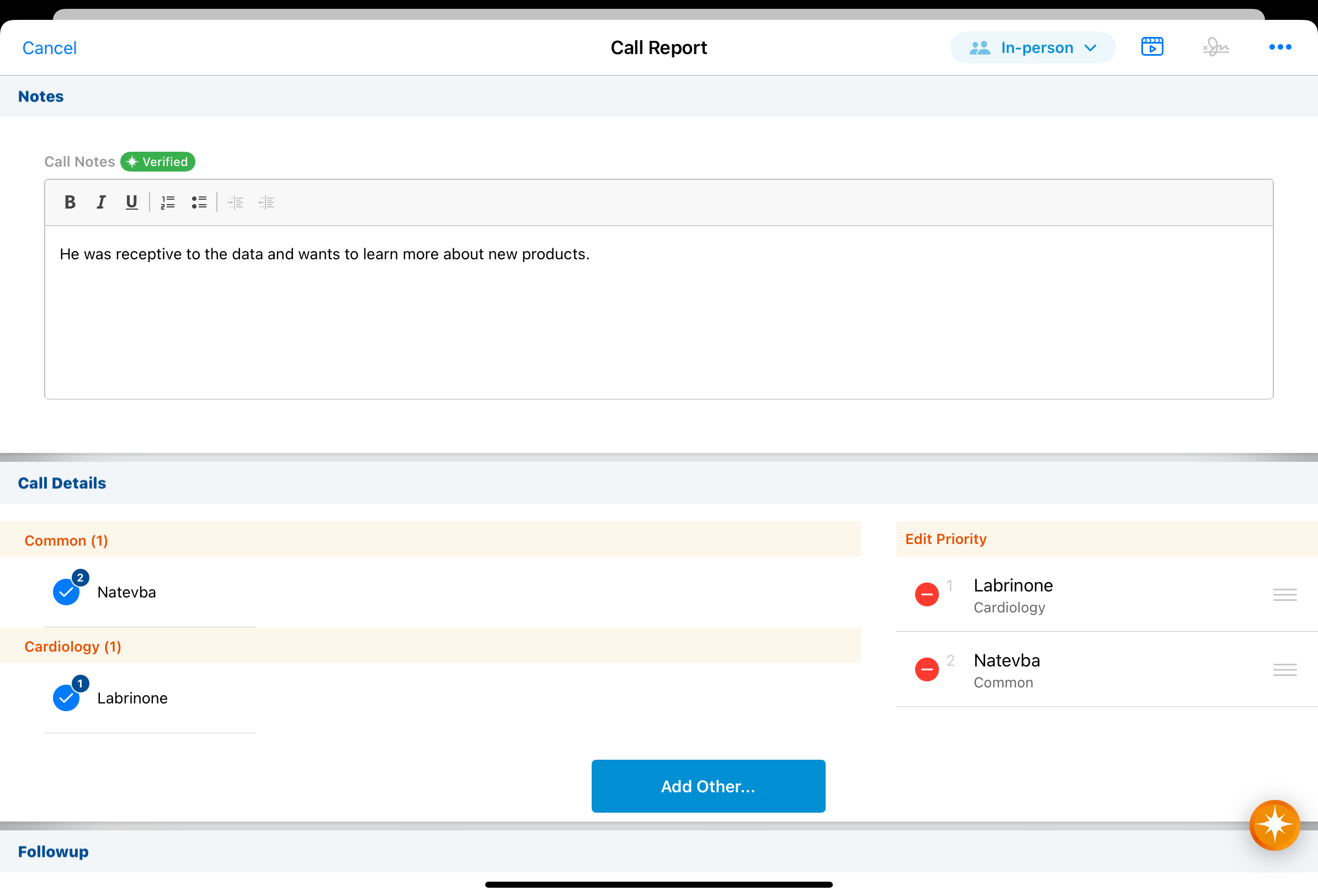Click the decrease indent icon

[x=266, y=202]
